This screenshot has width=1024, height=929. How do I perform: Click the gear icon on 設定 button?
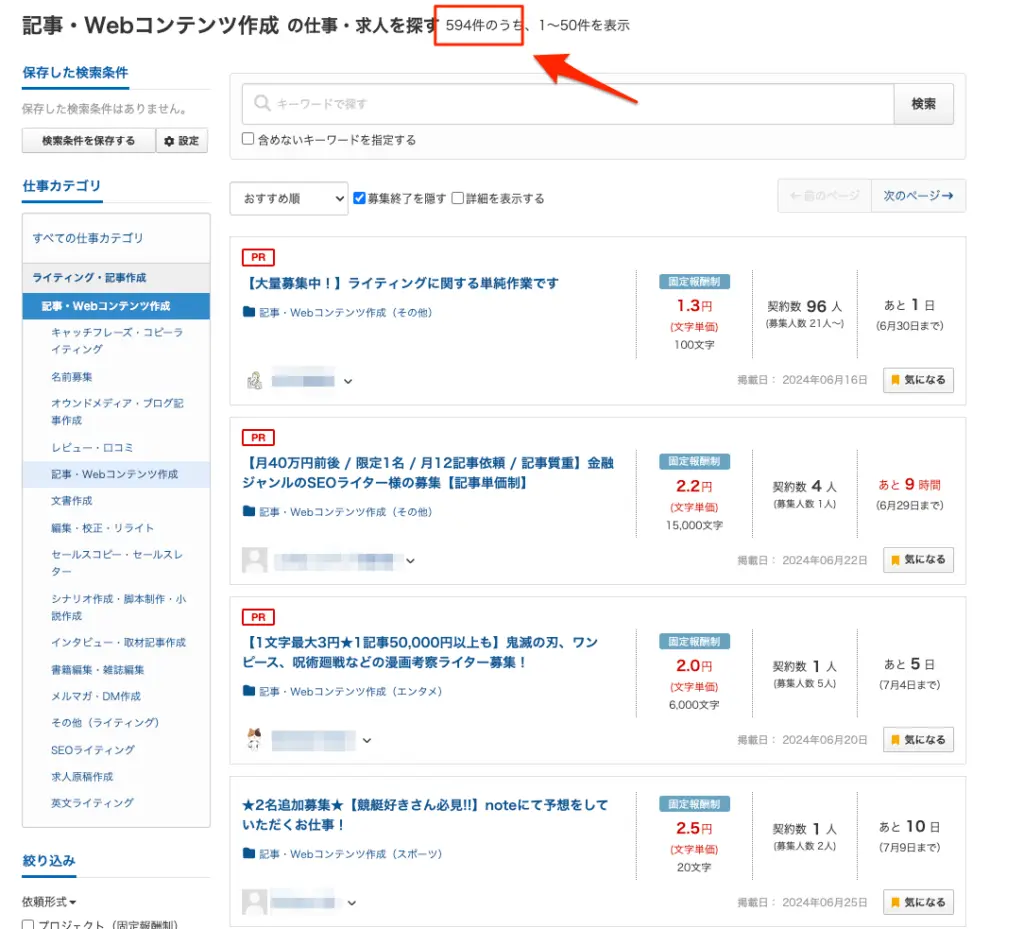[x=169, y=141]
